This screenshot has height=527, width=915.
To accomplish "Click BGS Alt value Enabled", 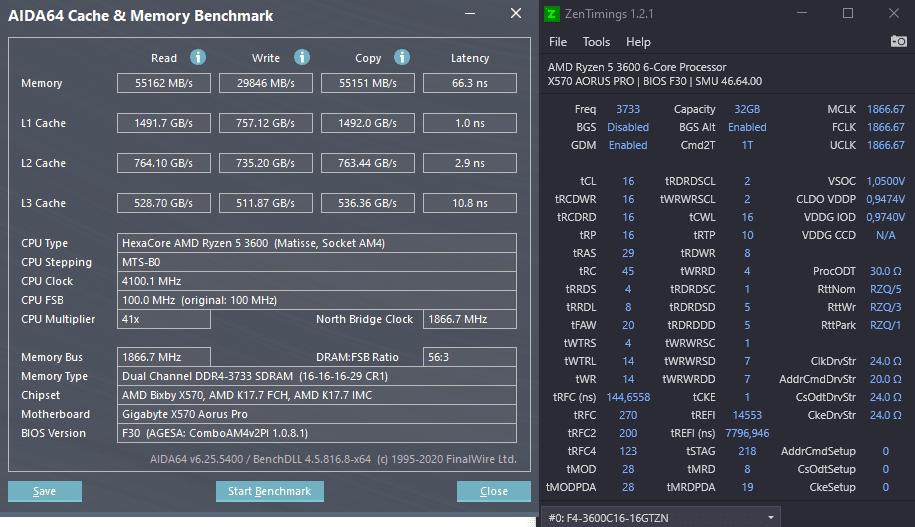I will (747, 127).
